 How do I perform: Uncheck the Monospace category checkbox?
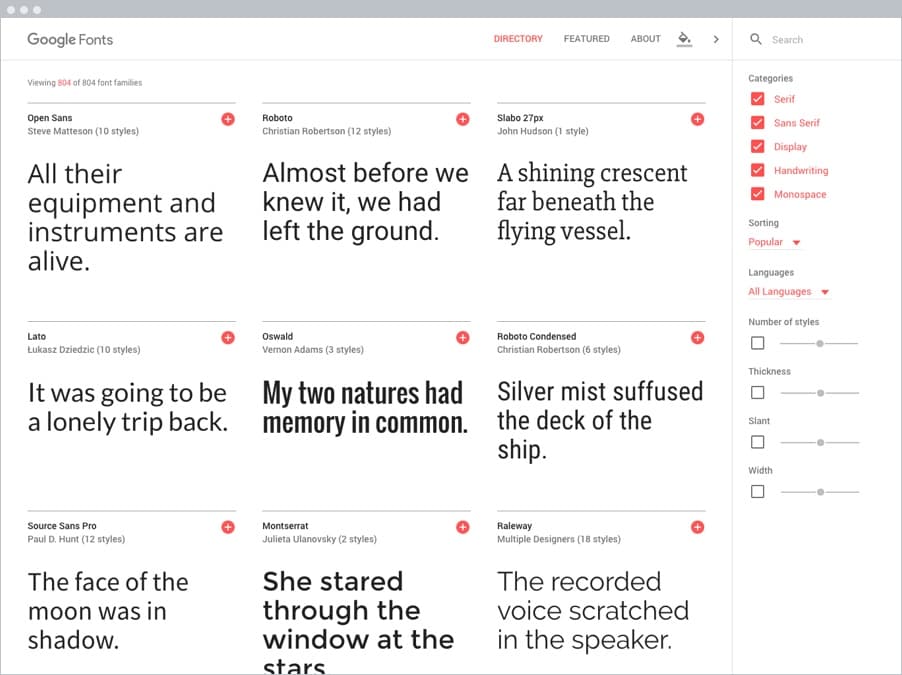pyautogui.click(x=758, y=195)
